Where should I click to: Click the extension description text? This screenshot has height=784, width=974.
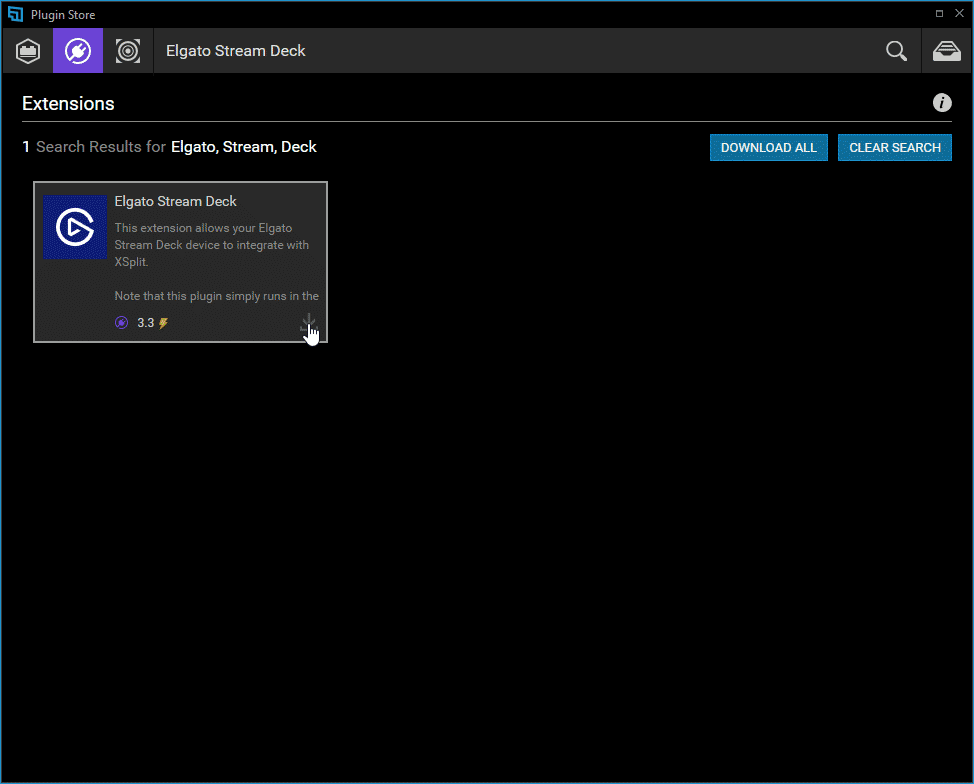point(216,262)
